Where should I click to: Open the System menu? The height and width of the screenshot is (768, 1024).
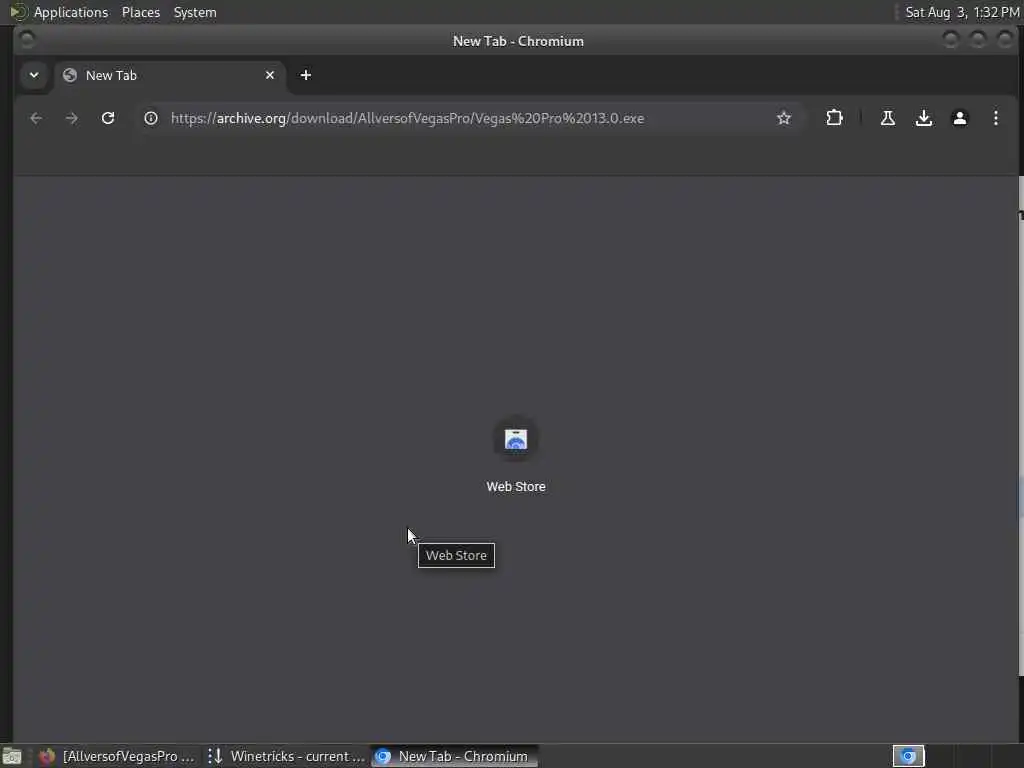pos(195,12)
